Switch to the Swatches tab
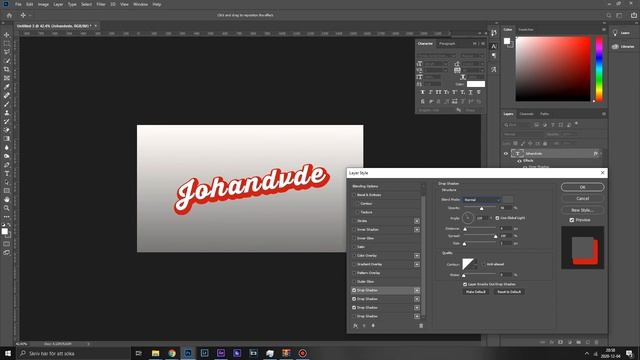Viewport: 640px width, 360px height. tap(526, 30)
